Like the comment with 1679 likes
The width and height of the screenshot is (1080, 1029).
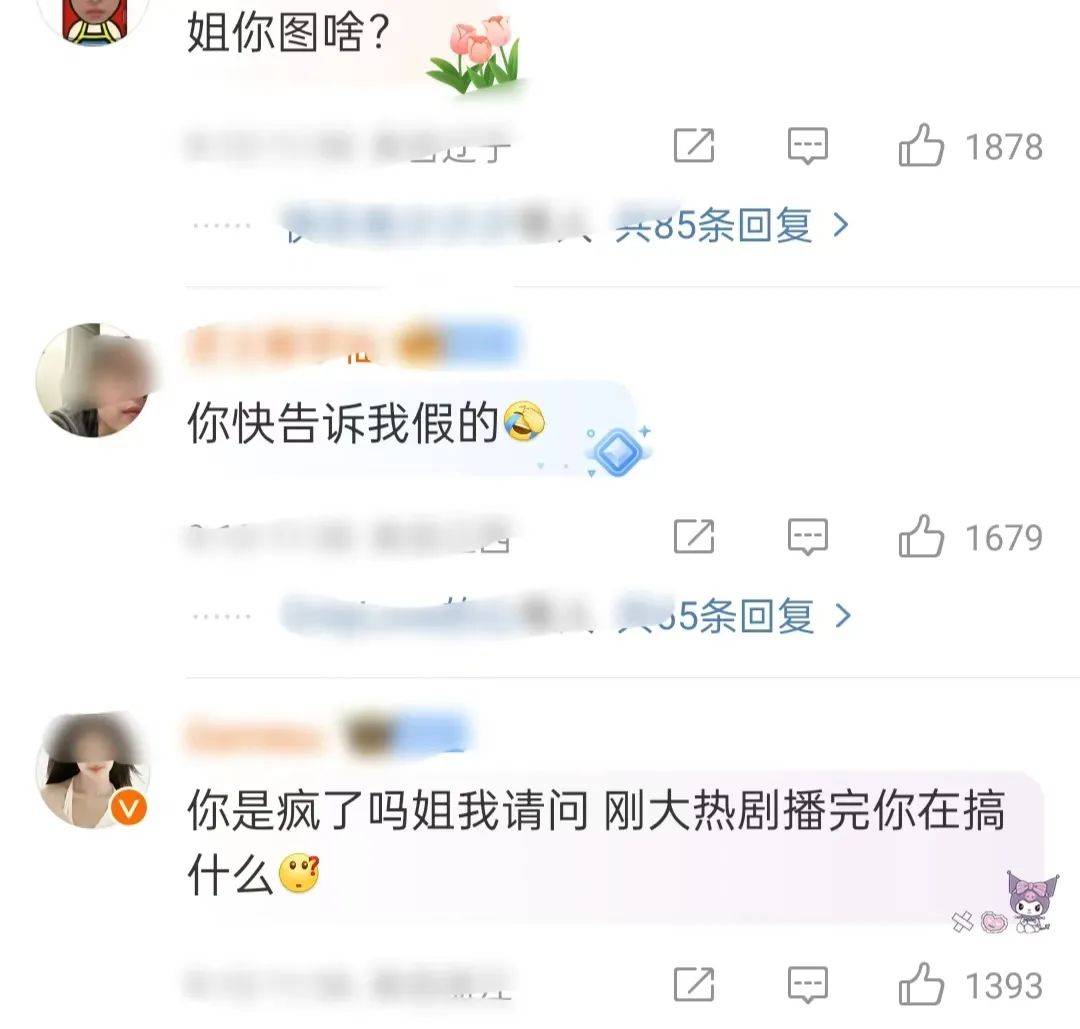(x=920, y=537)
